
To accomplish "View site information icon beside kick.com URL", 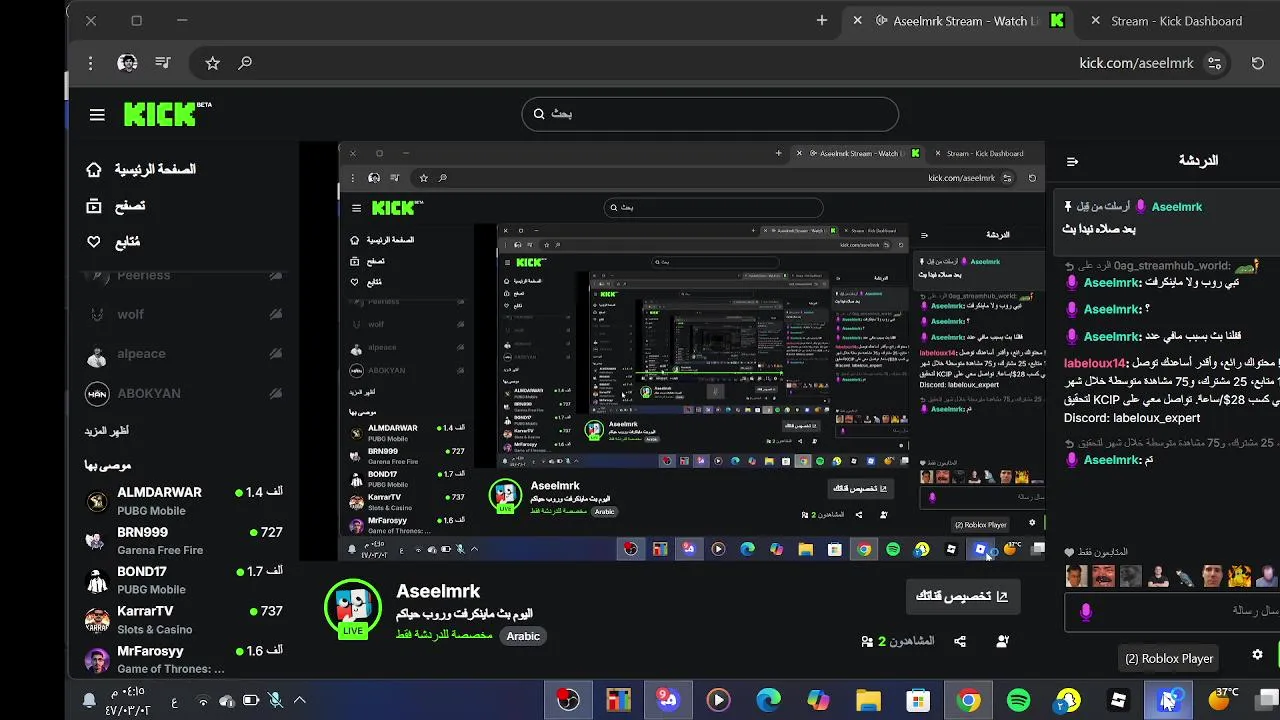I will (1214, 63).
